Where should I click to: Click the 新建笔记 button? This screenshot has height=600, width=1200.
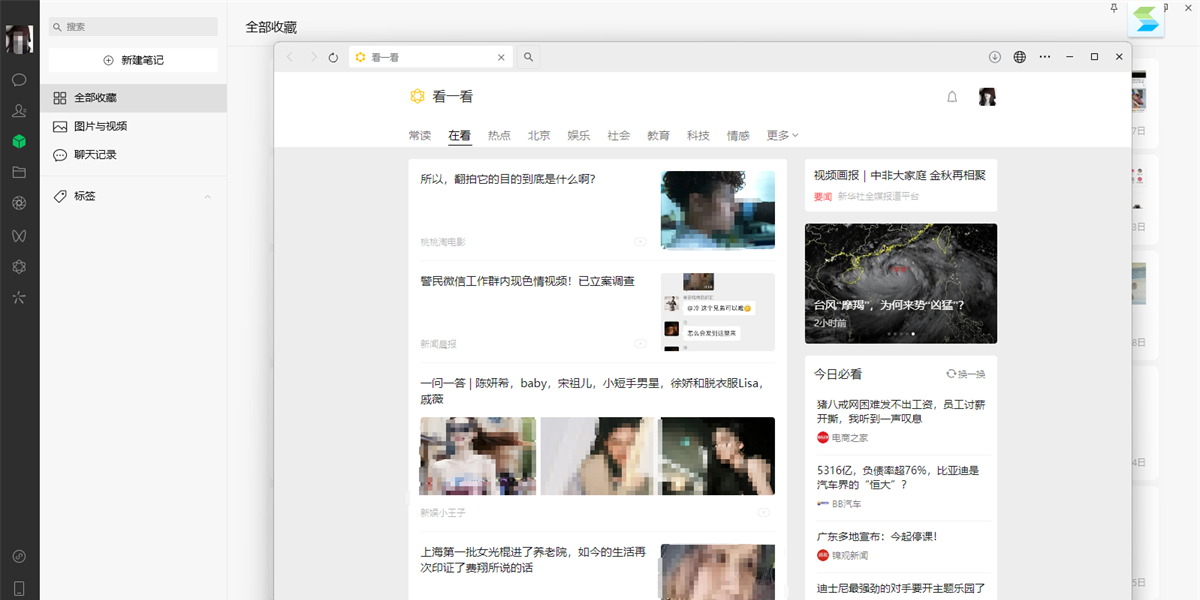[x=133, y=60]
